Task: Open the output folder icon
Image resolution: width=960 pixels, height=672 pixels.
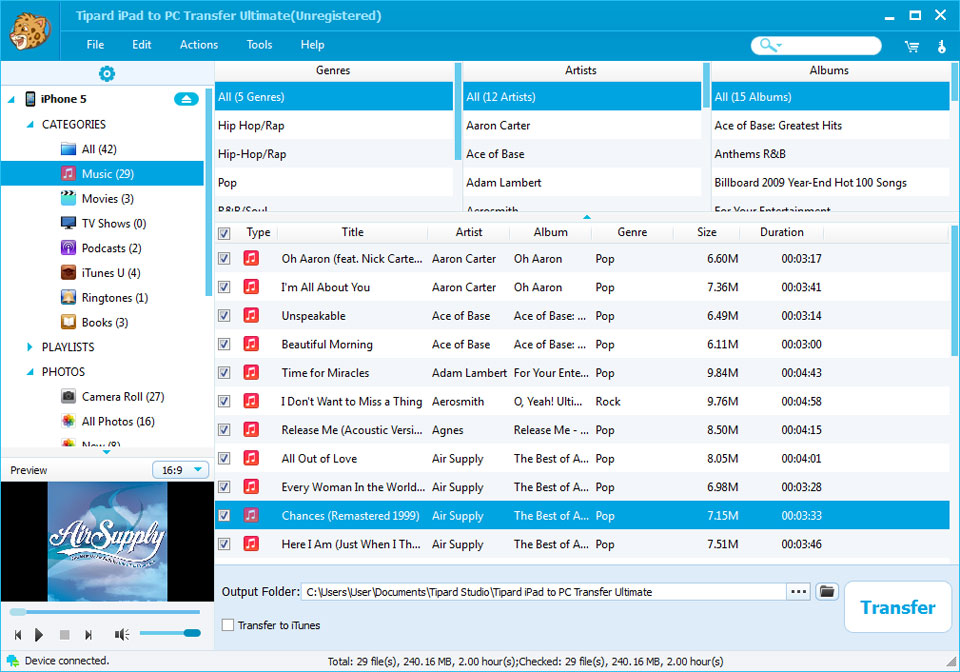Action: pos(827,591)
